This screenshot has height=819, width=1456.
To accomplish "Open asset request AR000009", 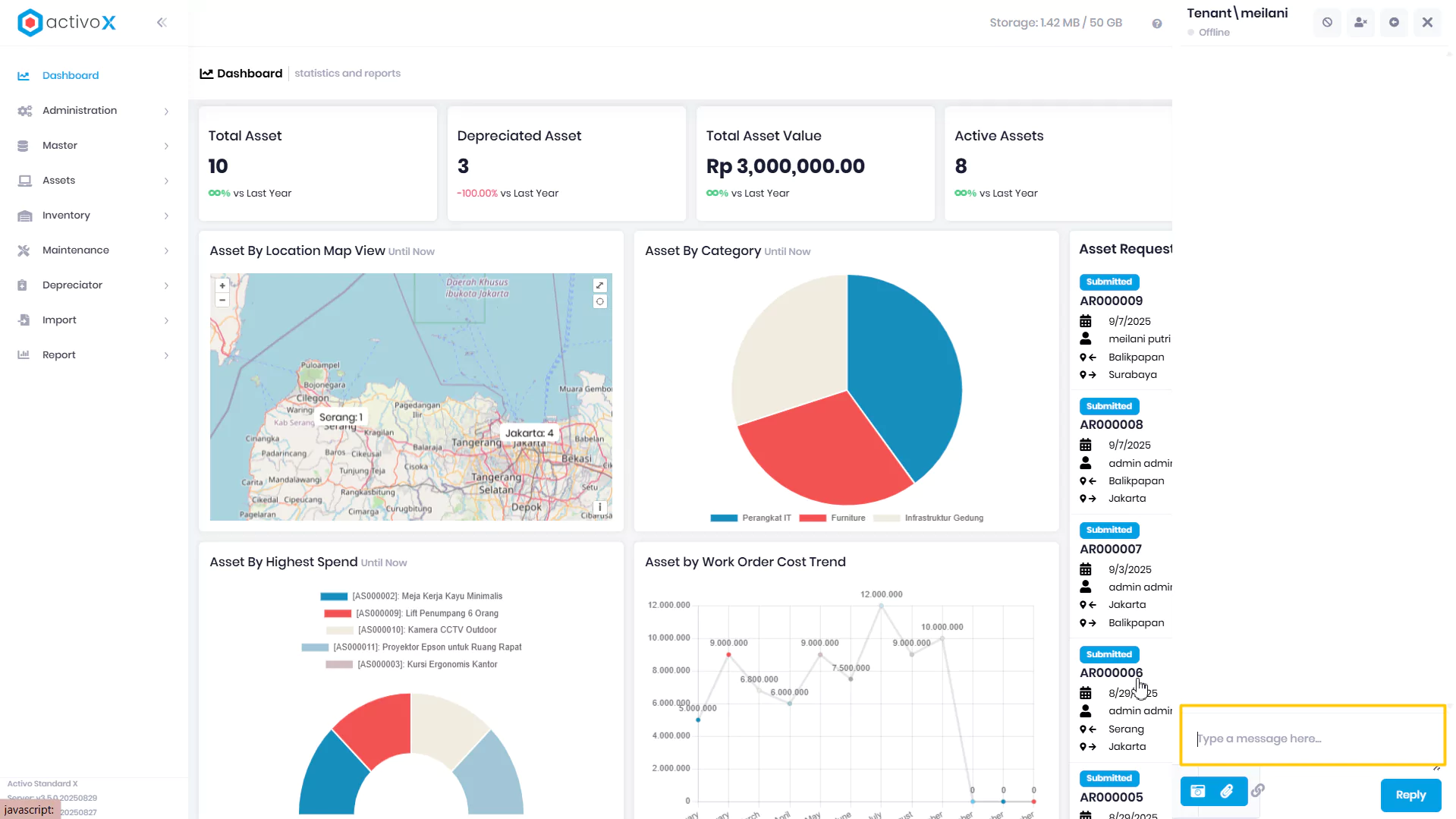I will [x=1111, y=301].
